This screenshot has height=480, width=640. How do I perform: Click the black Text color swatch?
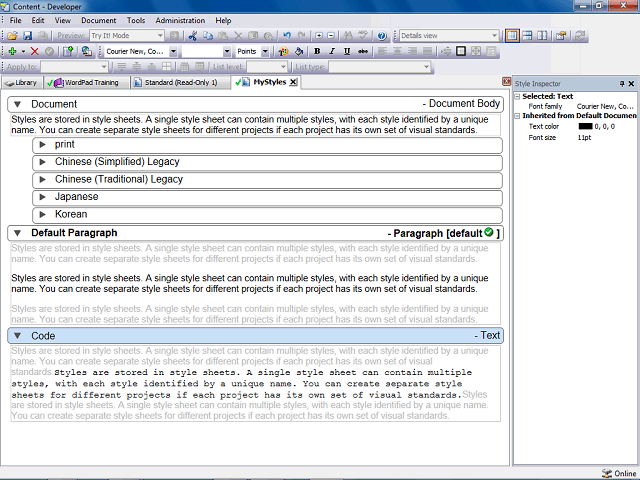[x=585, y=127]
